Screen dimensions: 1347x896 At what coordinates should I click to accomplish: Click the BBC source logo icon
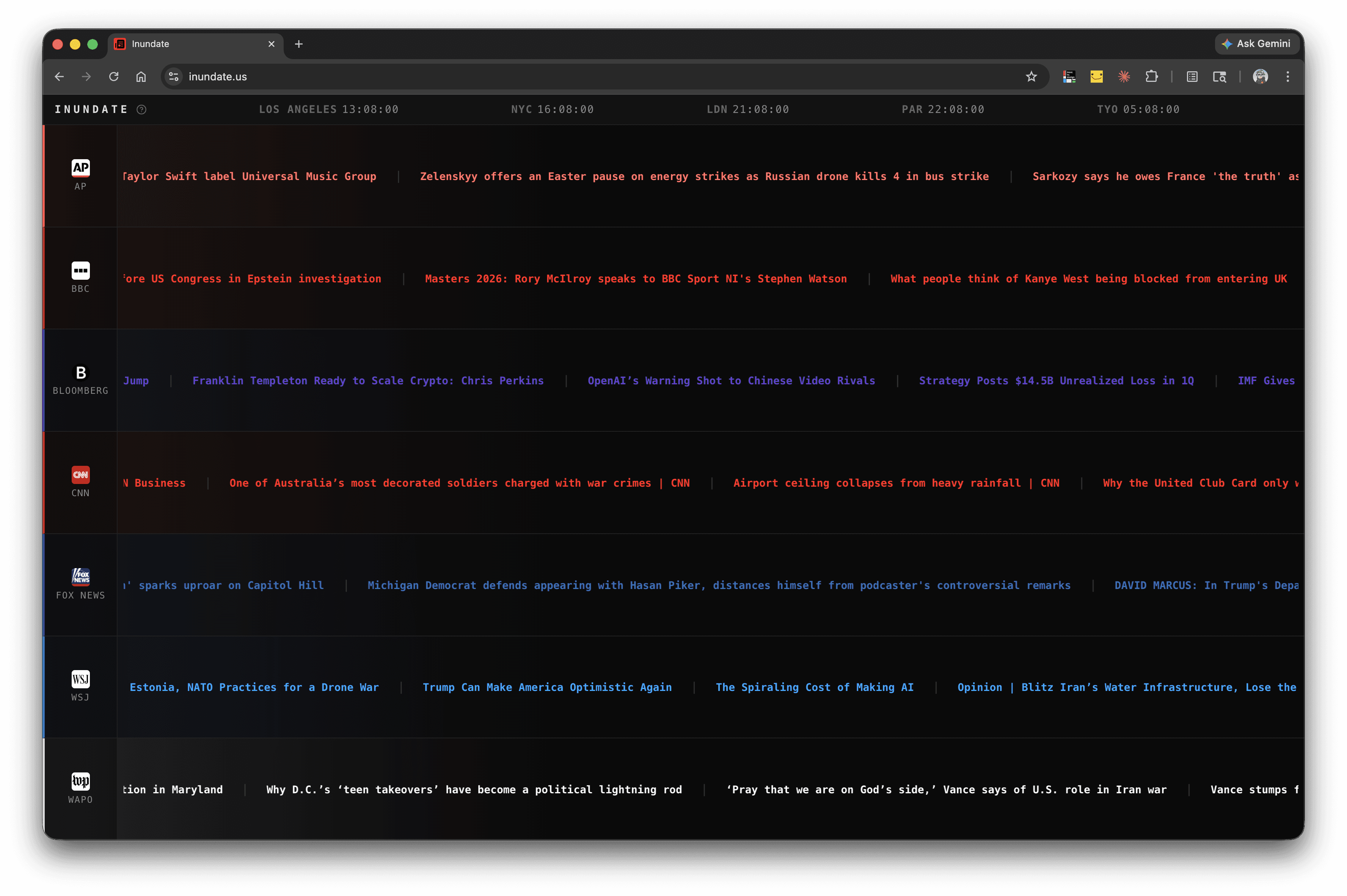(81, 270)
